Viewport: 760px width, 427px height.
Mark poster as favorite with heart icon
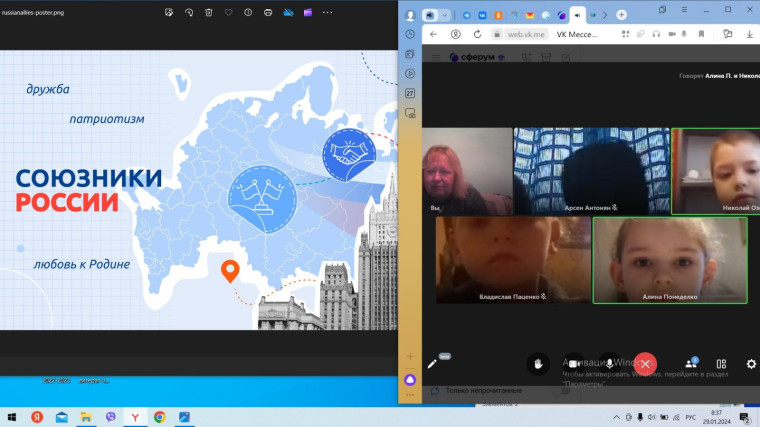point(228,13)
